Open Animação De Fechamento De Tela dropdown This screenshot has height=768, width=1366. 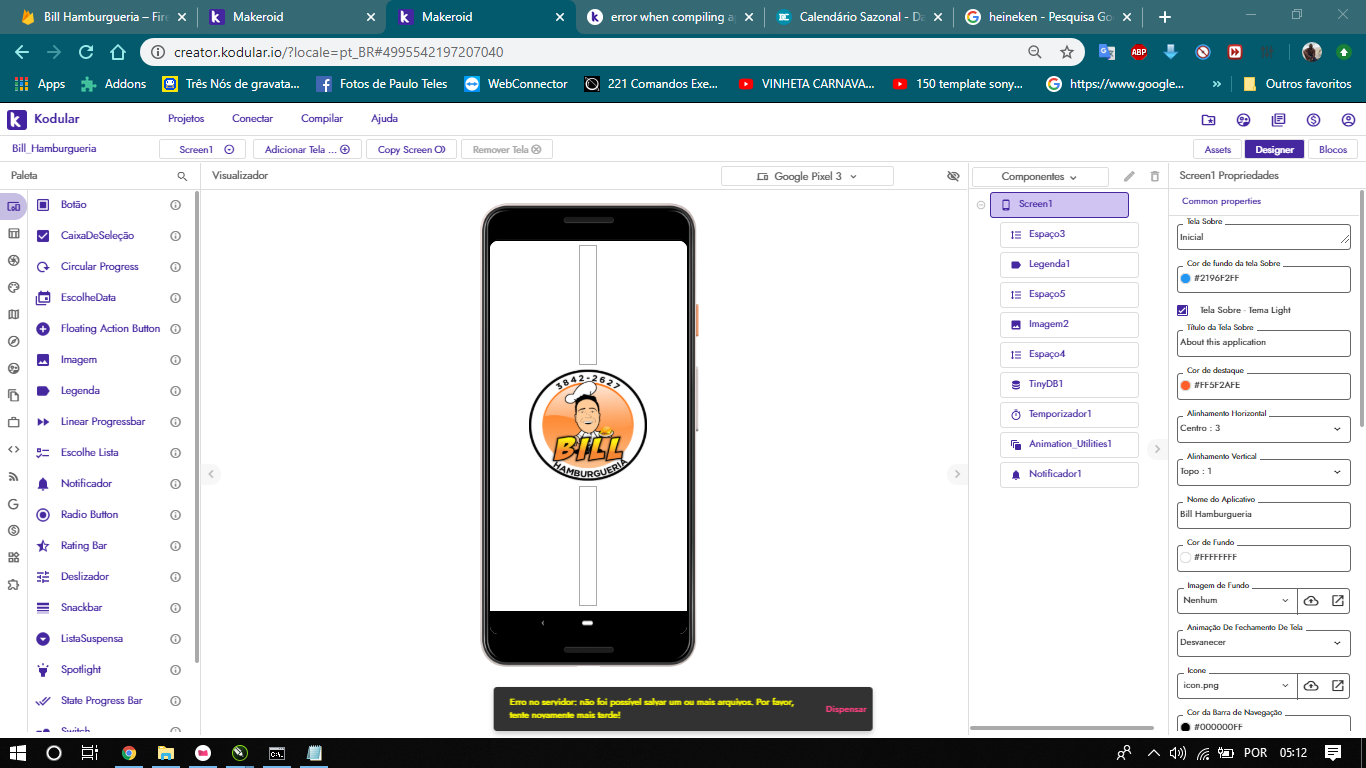1264,643
